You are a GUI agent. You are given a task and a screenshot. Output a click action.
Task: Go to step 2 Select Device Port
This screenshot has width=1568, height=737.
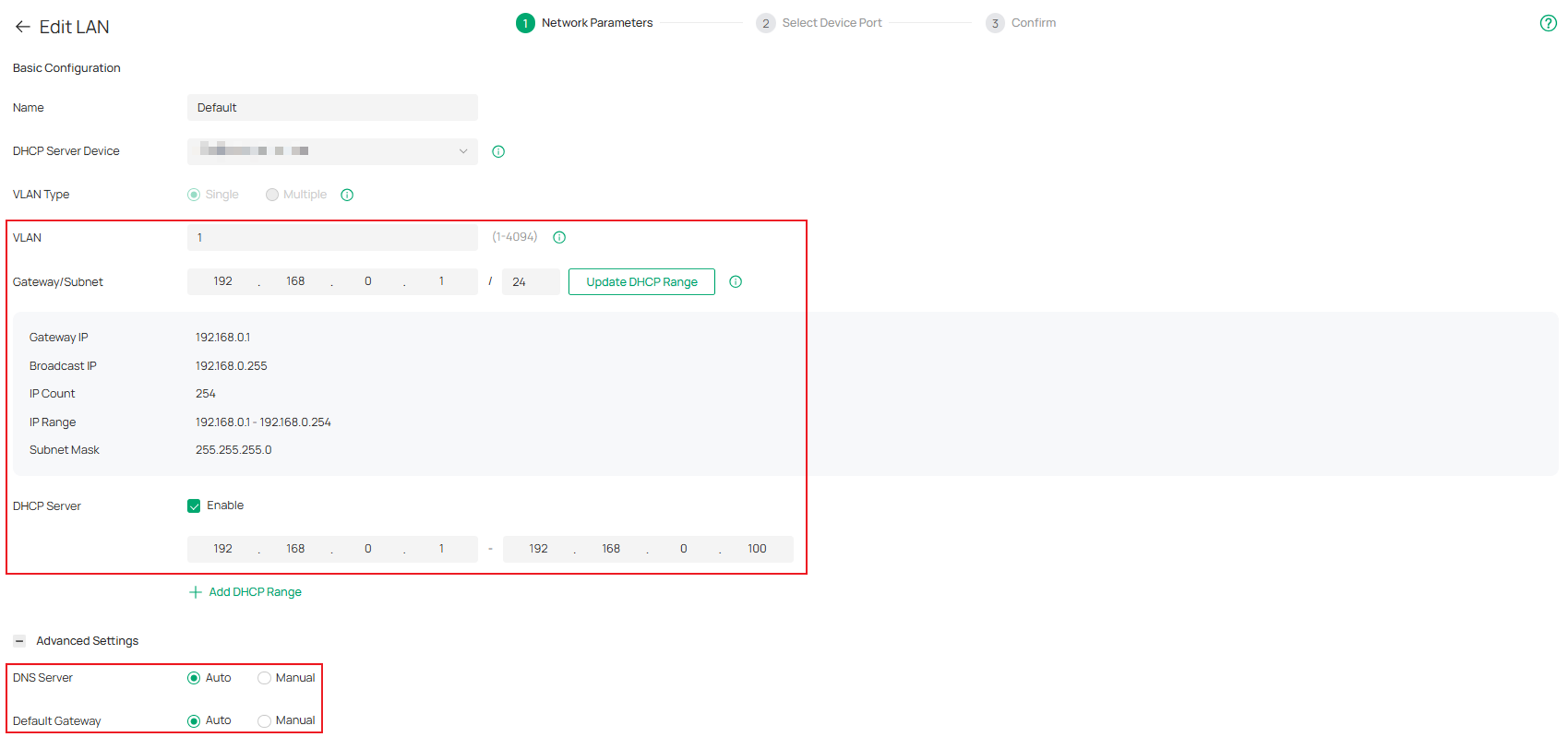pos(819,23)
